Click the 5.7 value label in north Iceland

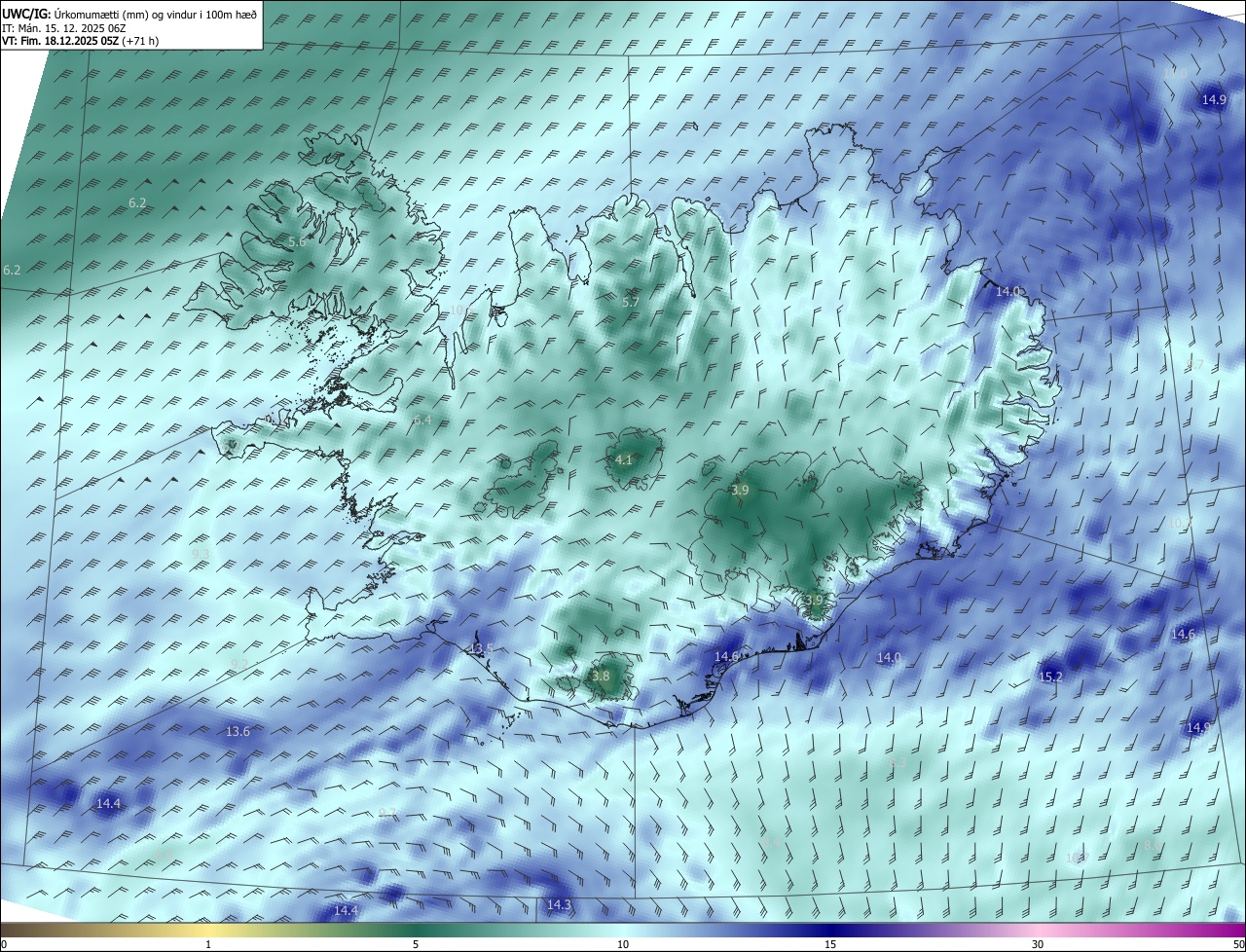pos(630,302)
